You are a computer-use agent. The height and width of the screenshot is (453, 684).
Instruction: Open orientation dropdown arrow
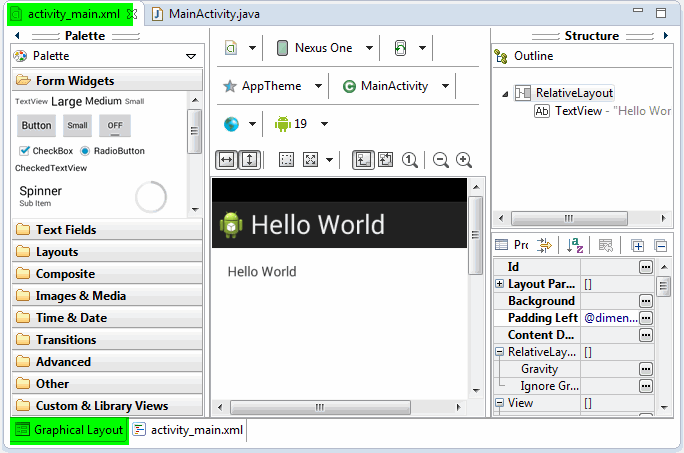[x=422, y=48]
